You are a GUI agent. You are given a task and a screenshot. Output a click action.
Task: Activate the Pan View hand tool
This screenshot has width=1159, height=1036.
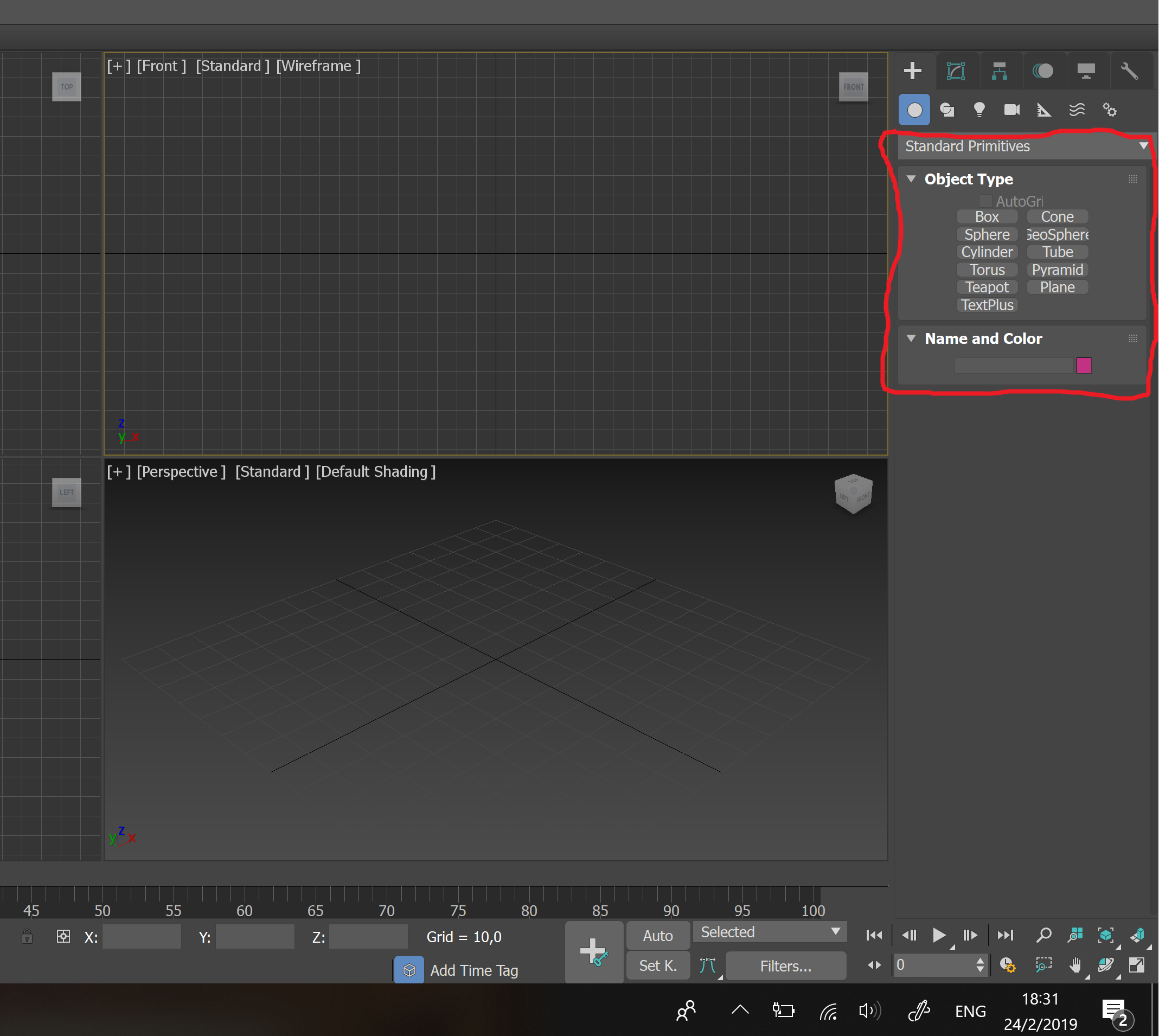[x=1075, y=965]
